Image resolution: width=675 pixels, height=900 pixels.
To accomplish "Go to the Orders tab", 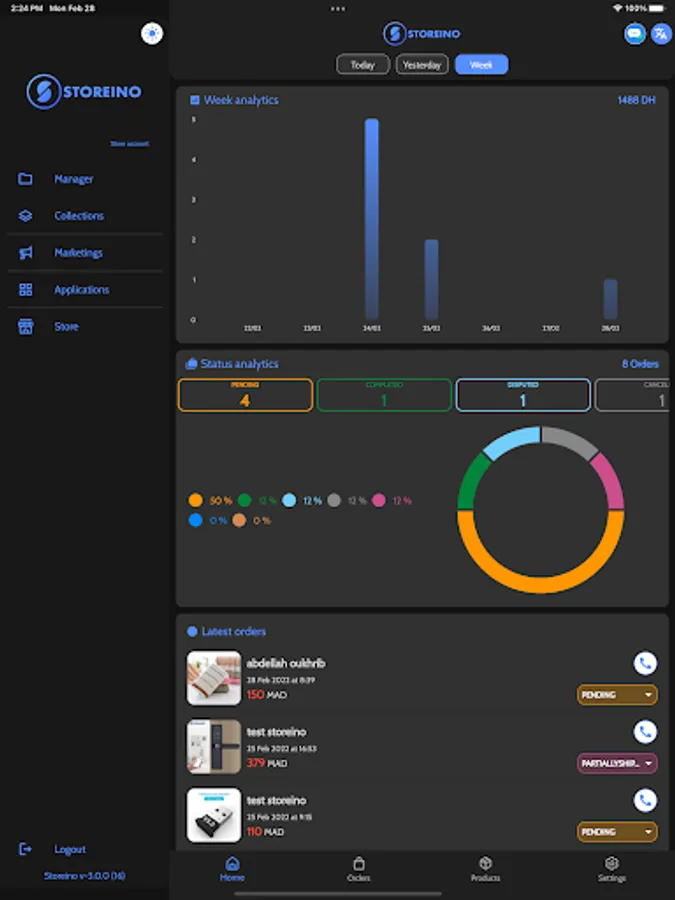I will point(359,869).
